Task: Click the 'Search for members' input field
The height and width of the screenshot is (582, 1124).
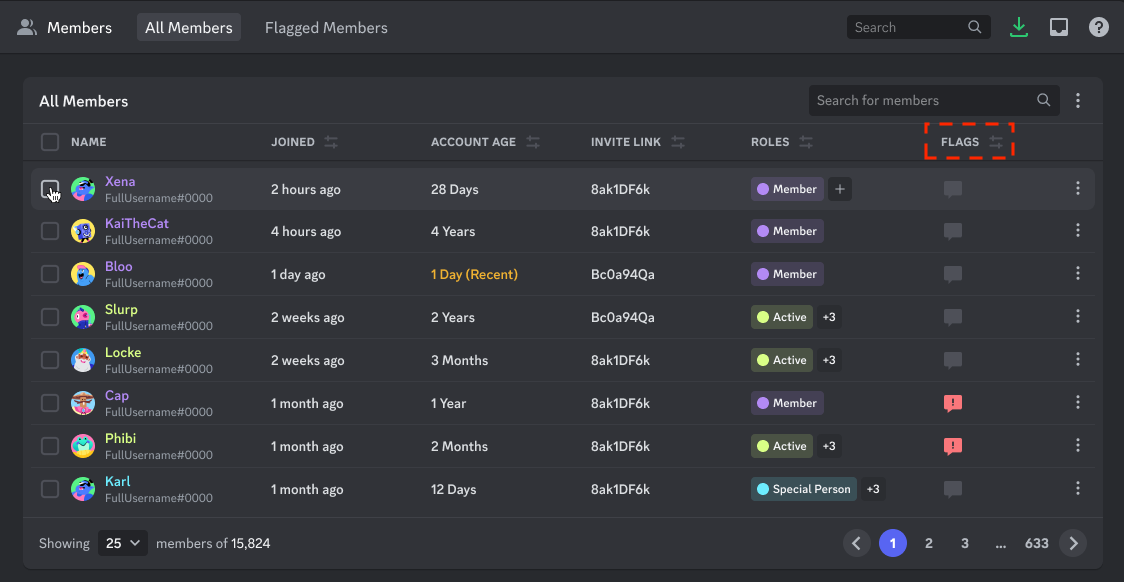Action: (x=920, y=100)
